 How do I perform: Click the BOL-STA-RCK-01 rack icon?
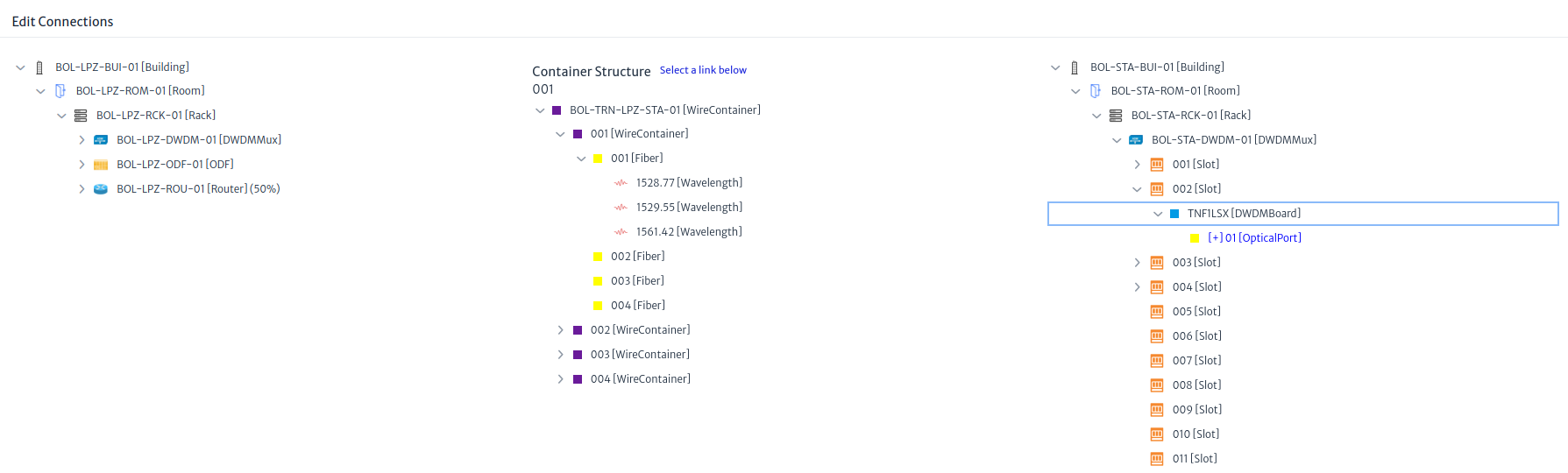pyautogui.click(x=1116, y=116)
